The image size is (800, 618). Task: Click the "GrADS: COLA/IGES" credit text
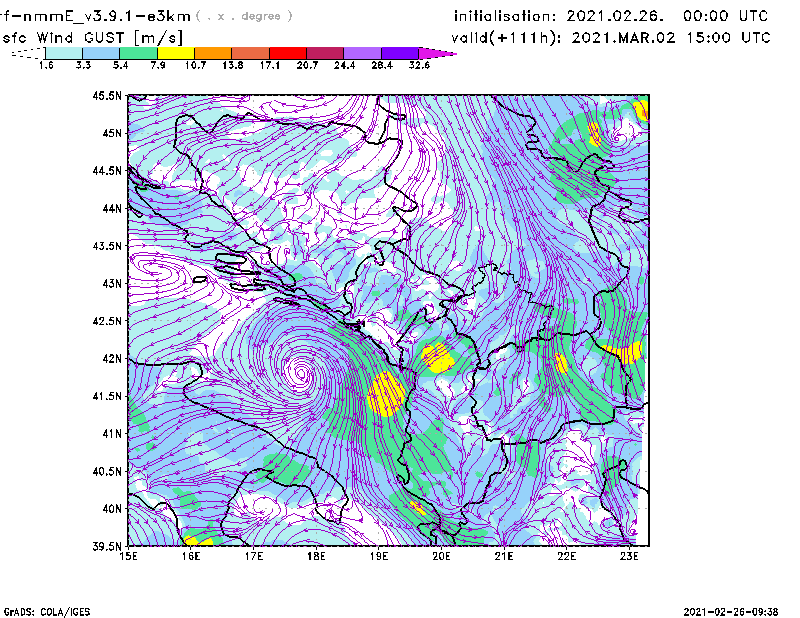47,612
